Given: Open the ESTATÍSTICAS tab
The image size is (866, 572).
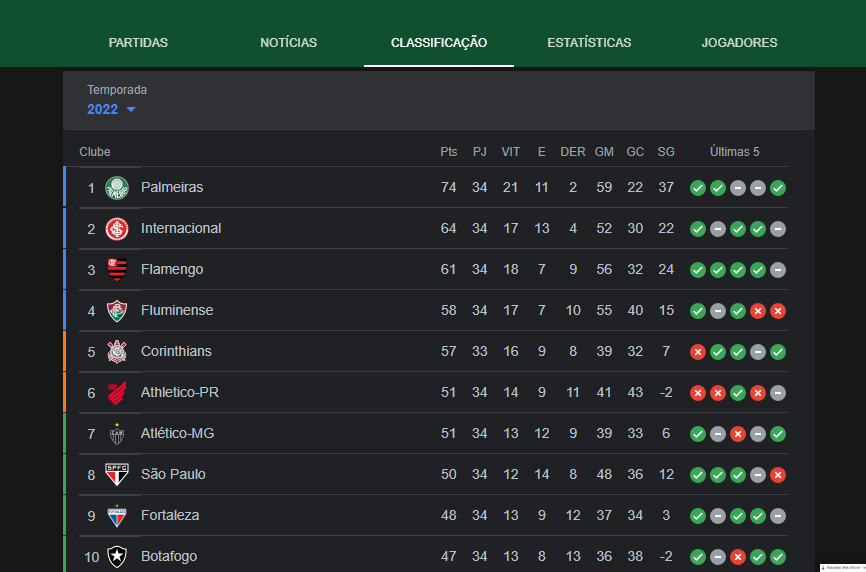Looking at the screenshot, I should pyautogui.click(x=589, y=43).
